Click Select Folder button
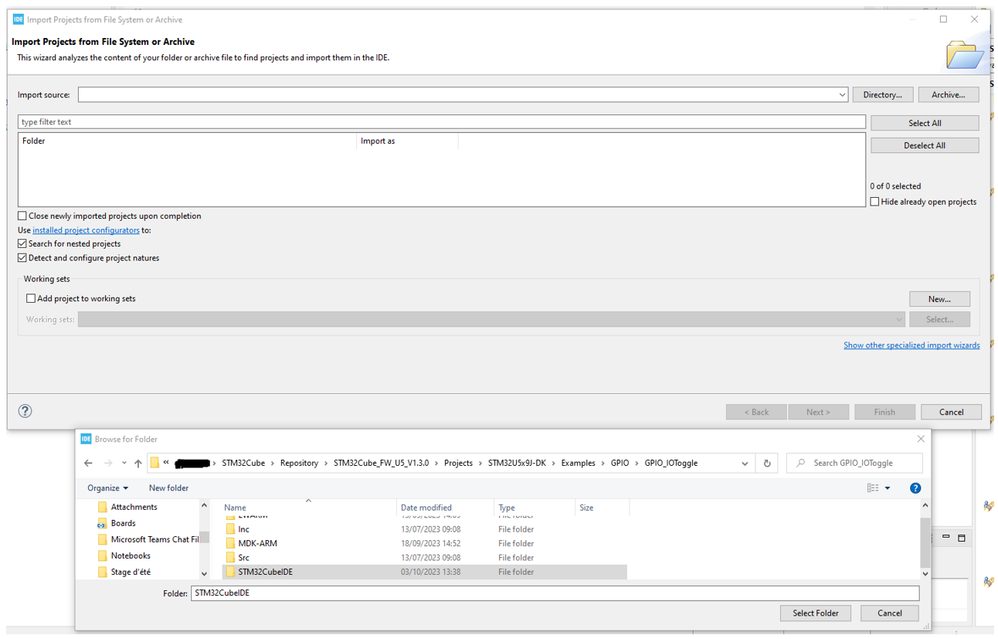The height and width of the screenshot is (639, 998). pos(815,614)
